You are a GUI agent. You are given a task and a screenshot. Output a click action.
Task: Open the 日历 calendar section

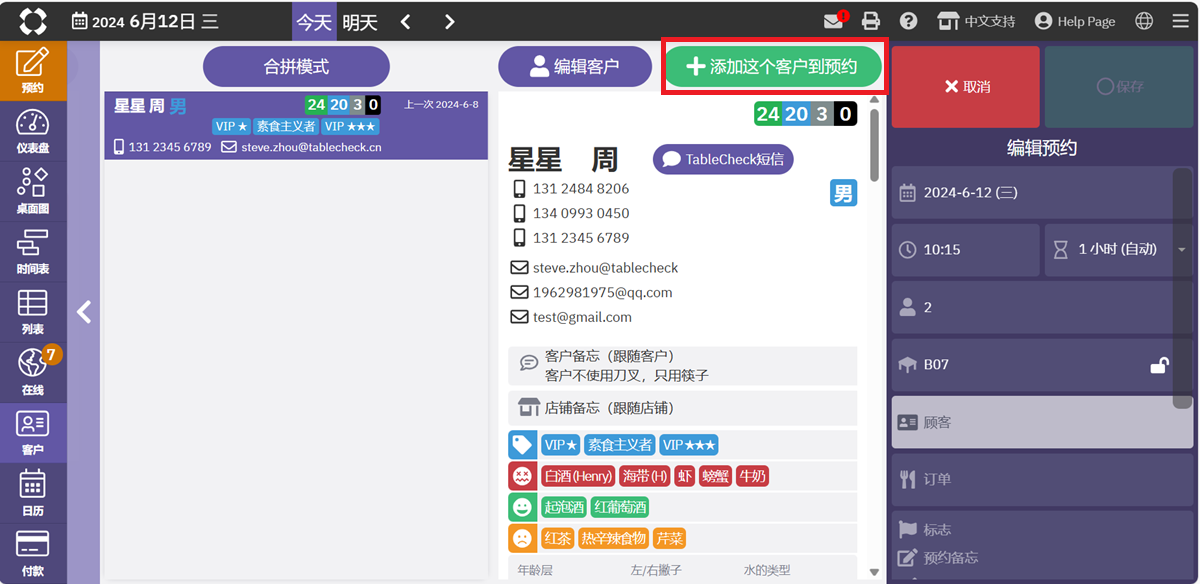pyautogui.click(x=33, y=491)
